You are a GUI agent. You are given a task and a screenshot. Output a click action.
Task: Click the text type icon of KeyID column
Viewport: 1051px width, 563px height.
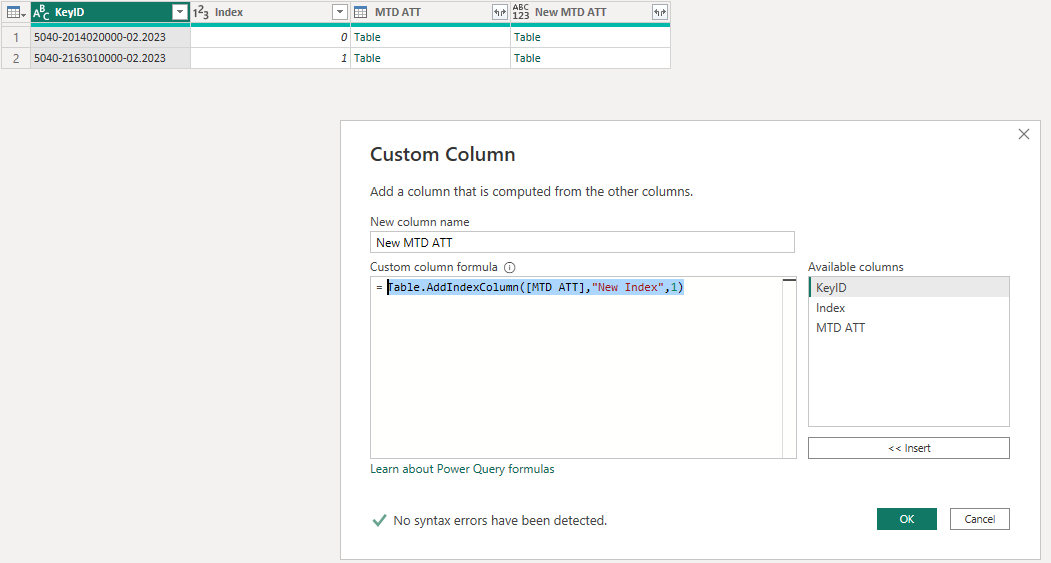click(41, 12)
